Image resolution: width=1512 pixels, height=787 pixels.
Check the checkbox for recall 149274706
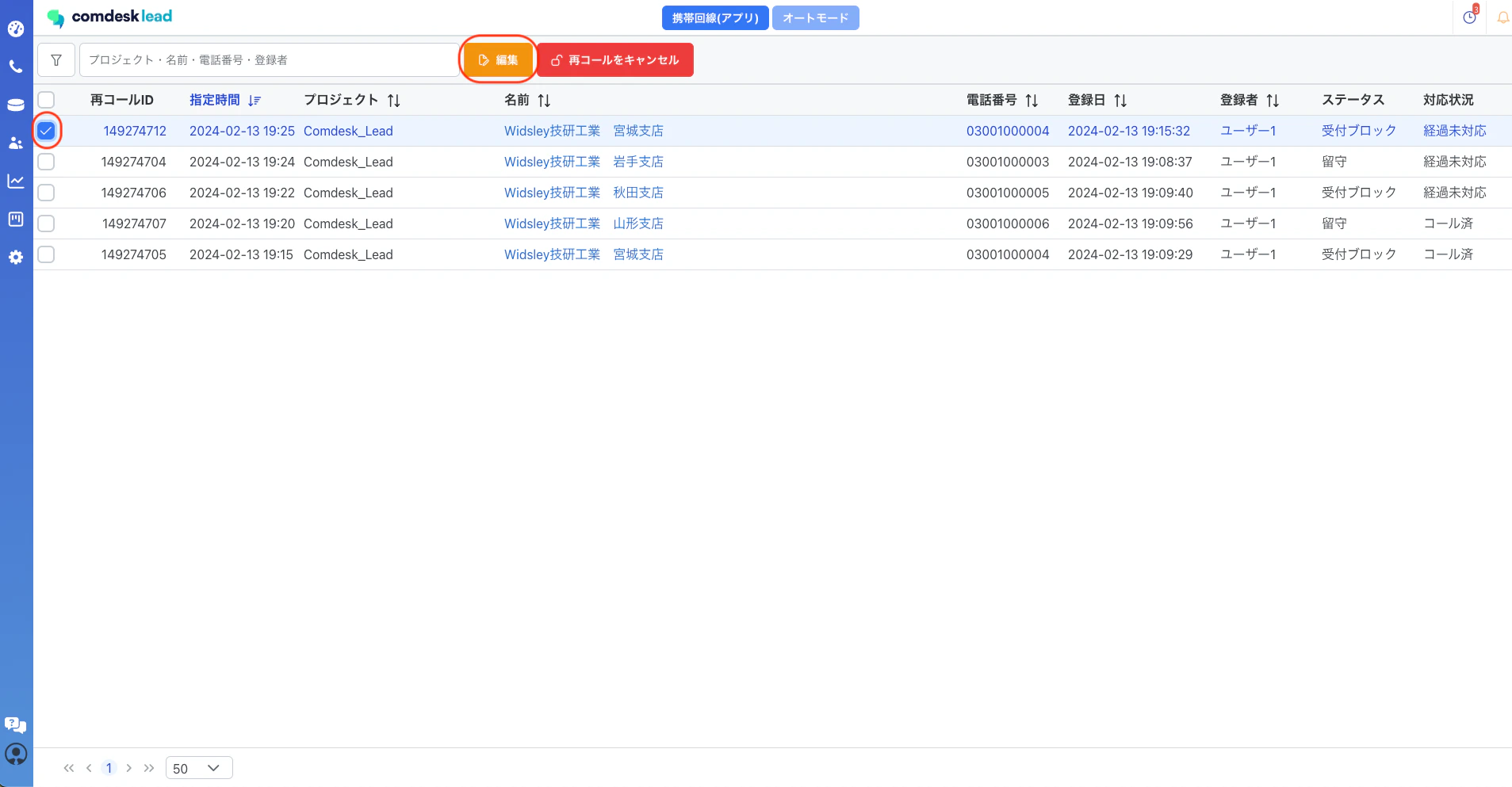coord(46,193)
